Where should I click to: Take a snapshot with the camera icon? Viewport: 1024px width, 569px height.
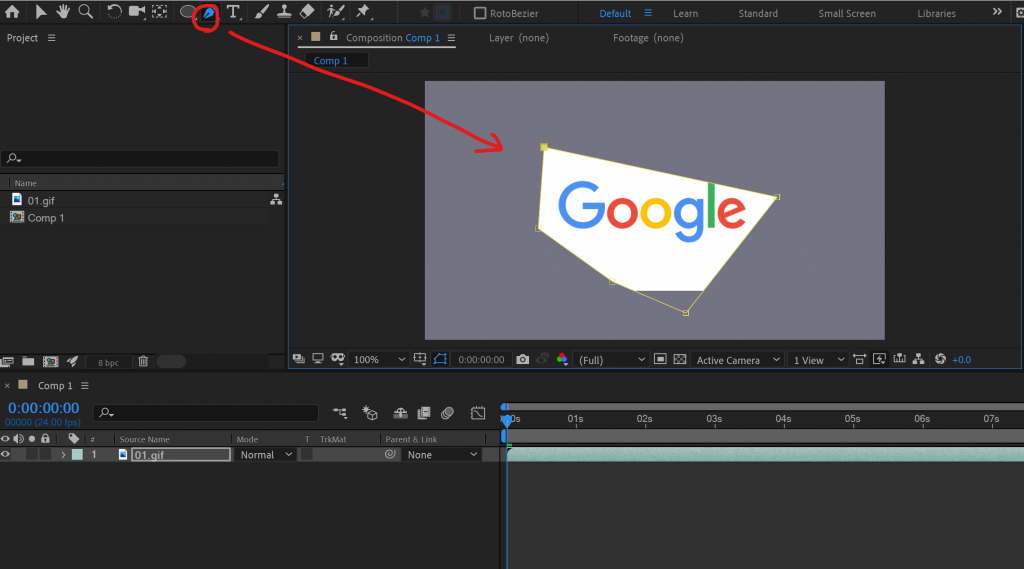522,359
